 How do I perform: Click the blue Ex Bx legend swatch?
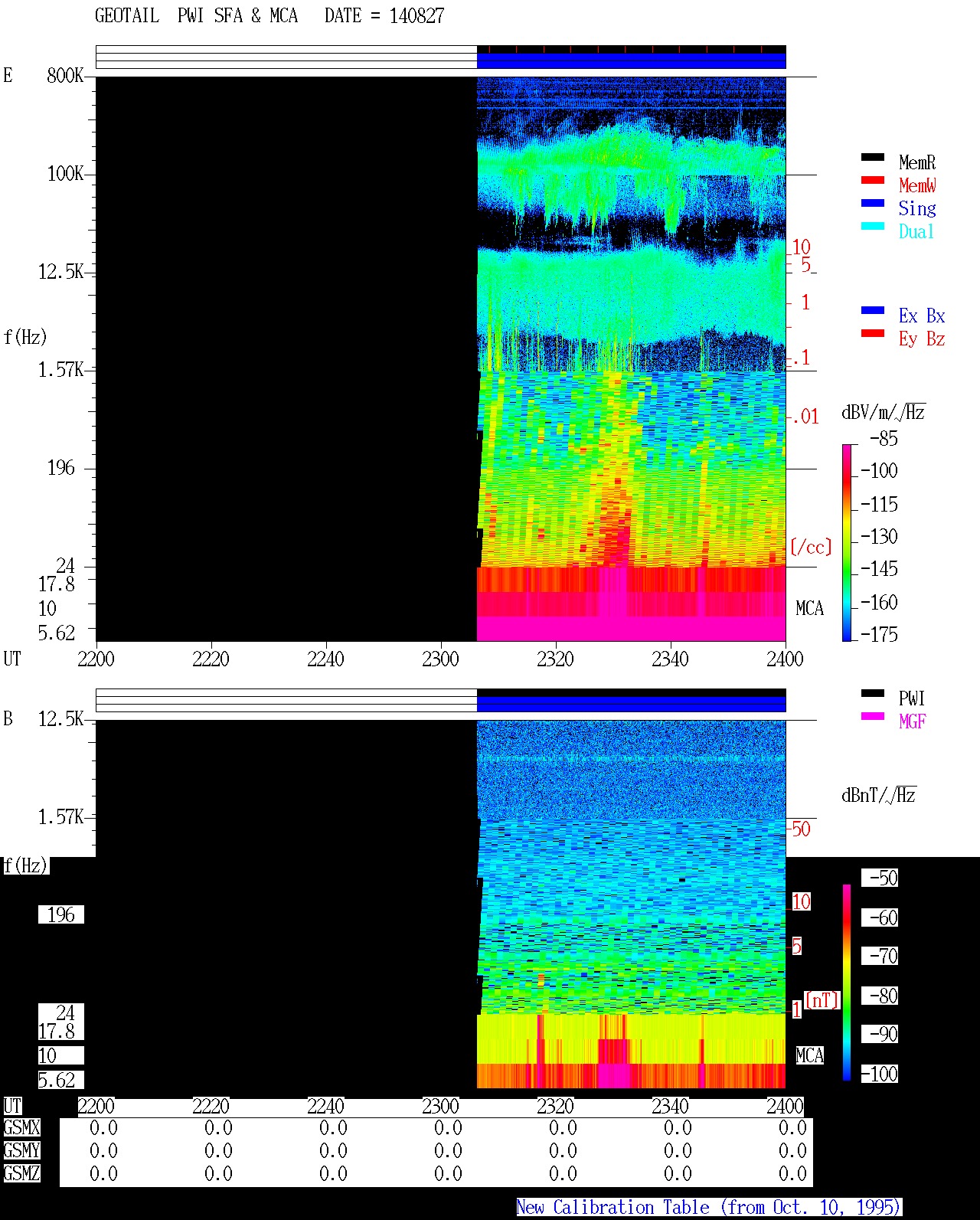pos(873,311)
